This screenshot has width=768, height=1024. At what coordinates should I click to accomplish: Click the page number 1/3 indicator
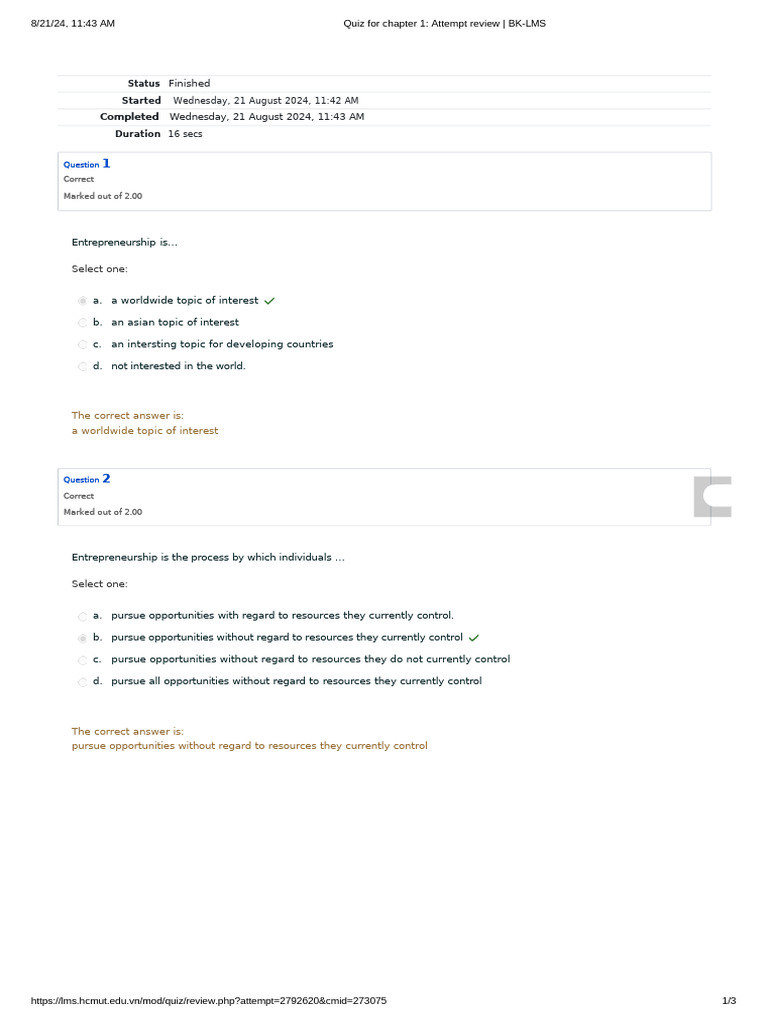pos(729,1001)
